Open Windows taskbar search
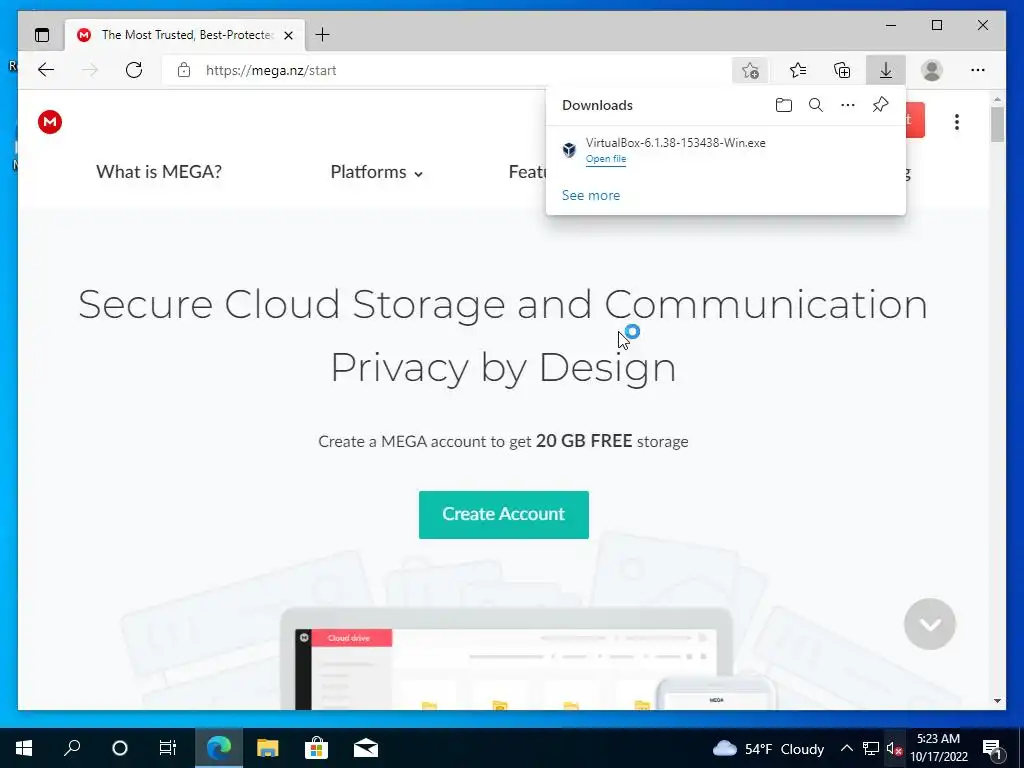 [72, 748]
